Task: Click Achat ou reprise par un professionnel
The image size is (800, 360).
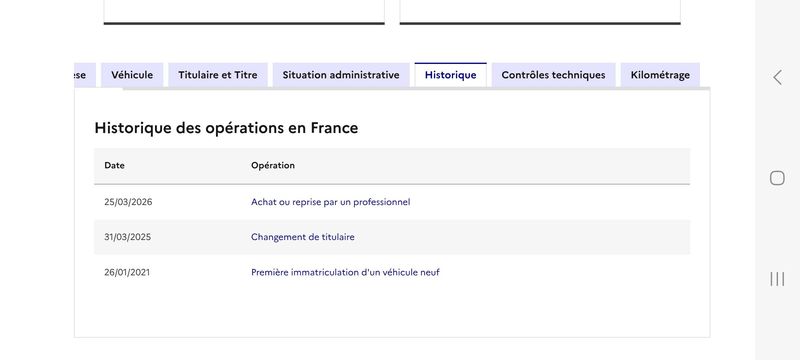Action: [x=331, y=202]
